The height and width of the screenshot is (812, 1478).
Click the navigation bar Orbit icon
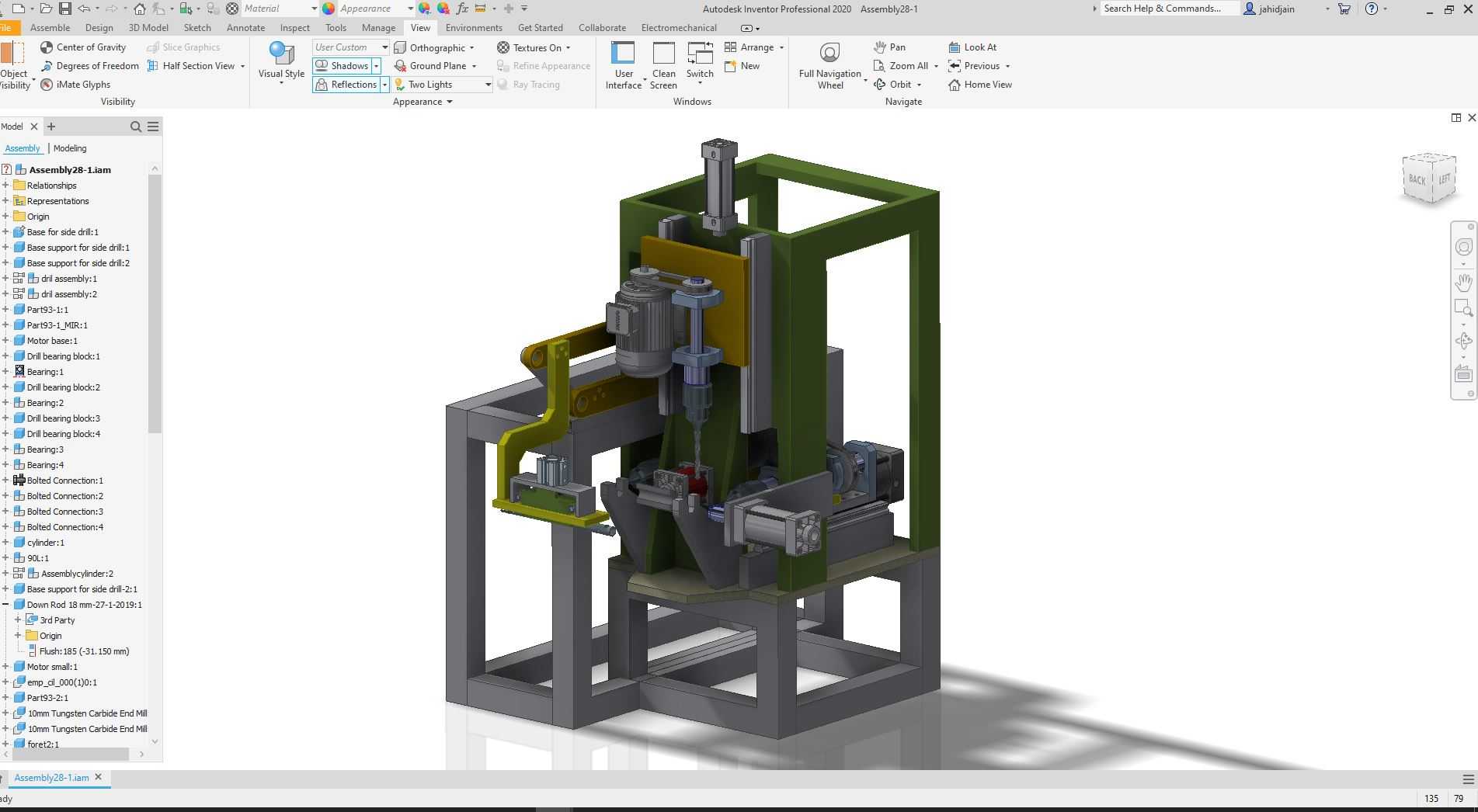(x=1463, y=341)
